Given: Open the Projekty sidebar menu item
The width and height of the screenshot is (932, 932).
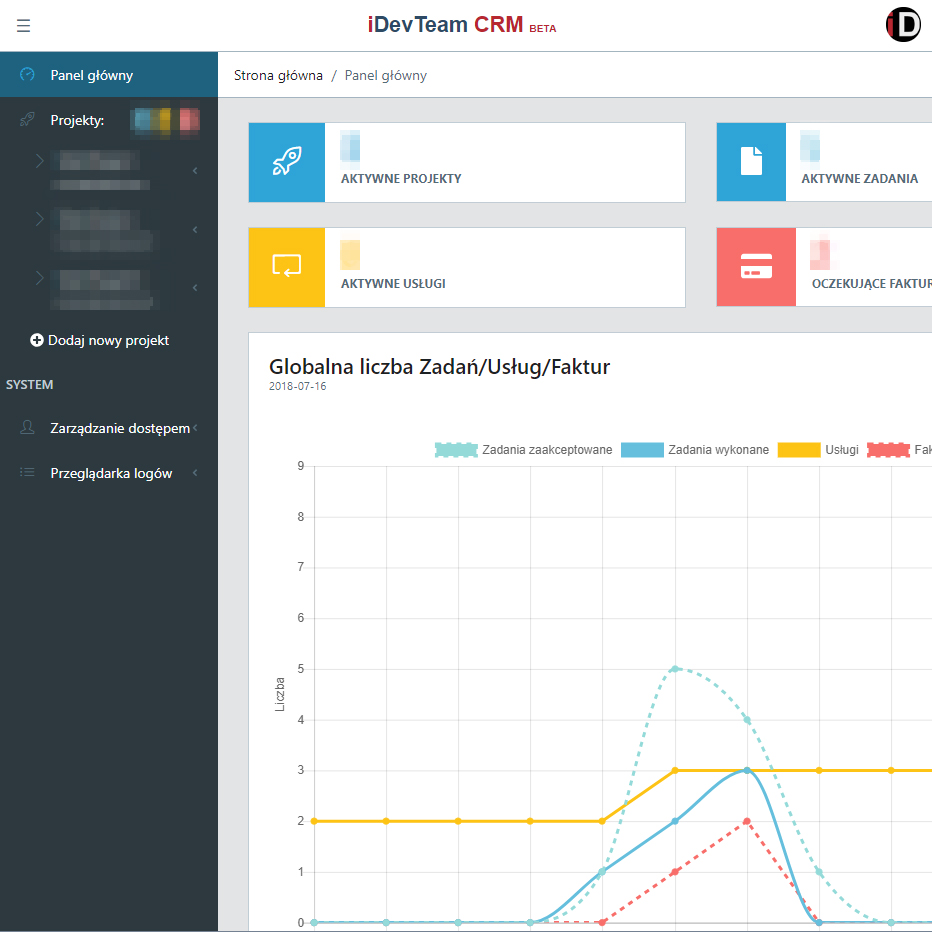Looking at the screenshot, I should [77, 121].
